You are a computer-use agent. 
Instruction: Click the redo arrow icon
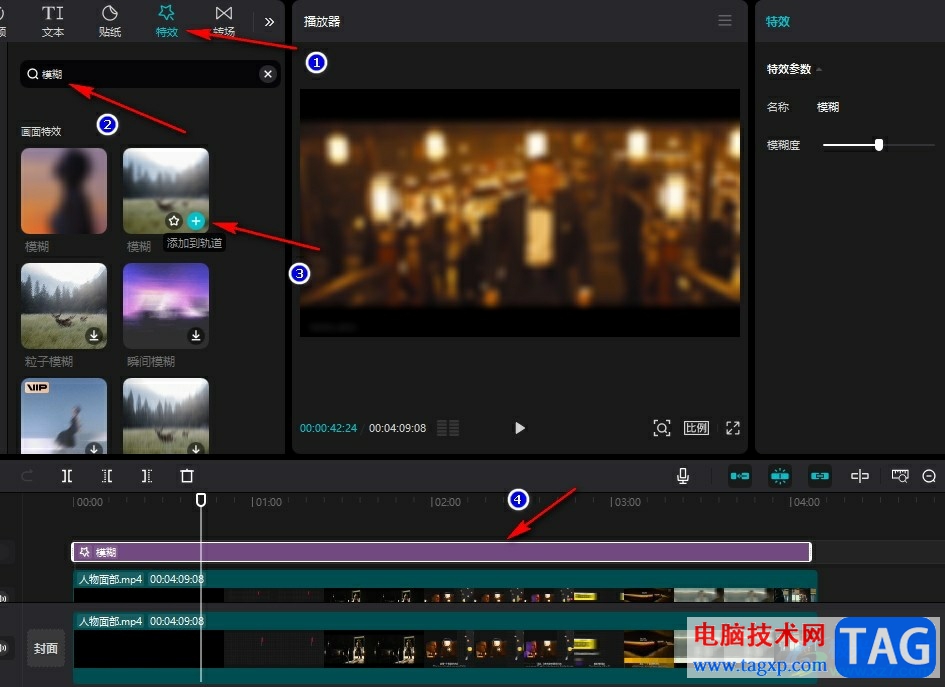27,476
